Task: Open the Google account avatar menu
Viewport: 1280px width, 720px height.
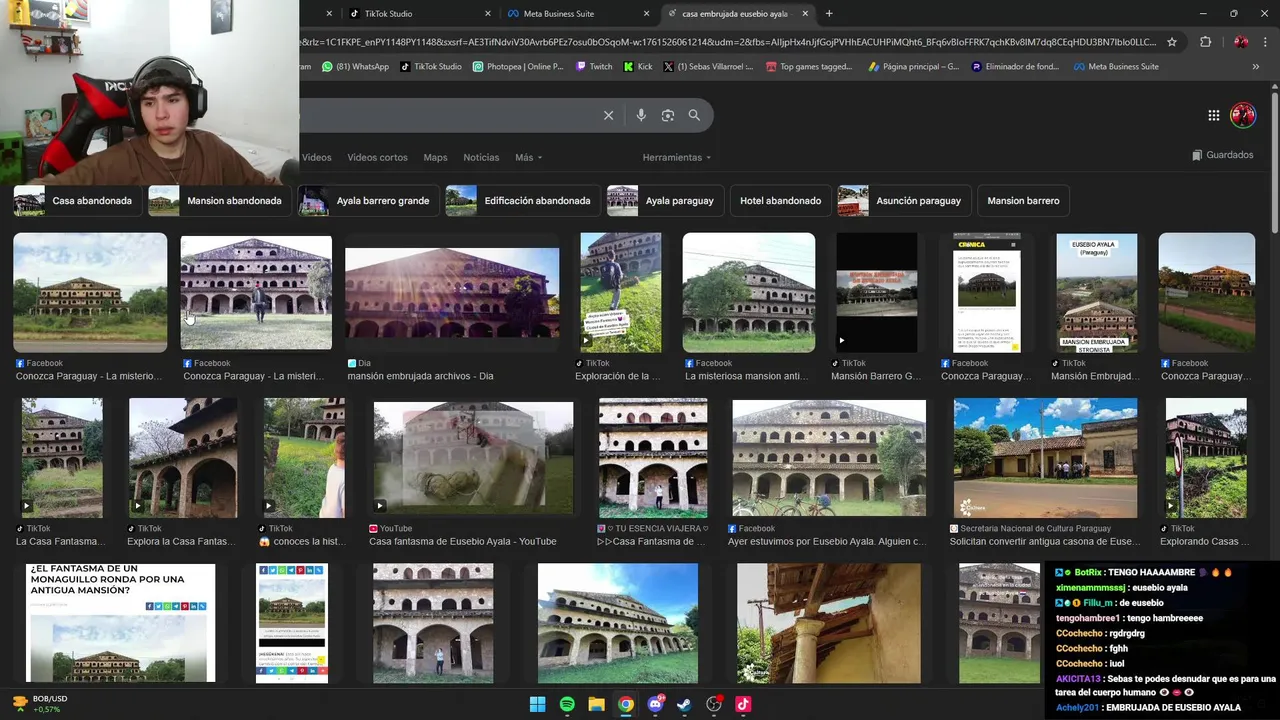Action: click(1243, 115)
